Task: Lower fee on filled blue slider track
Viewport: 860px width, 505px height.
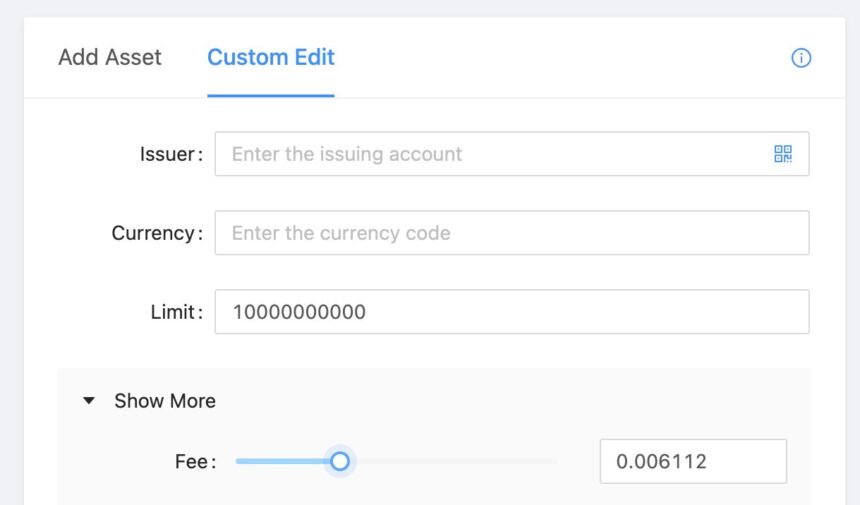Action: point(282,461)
